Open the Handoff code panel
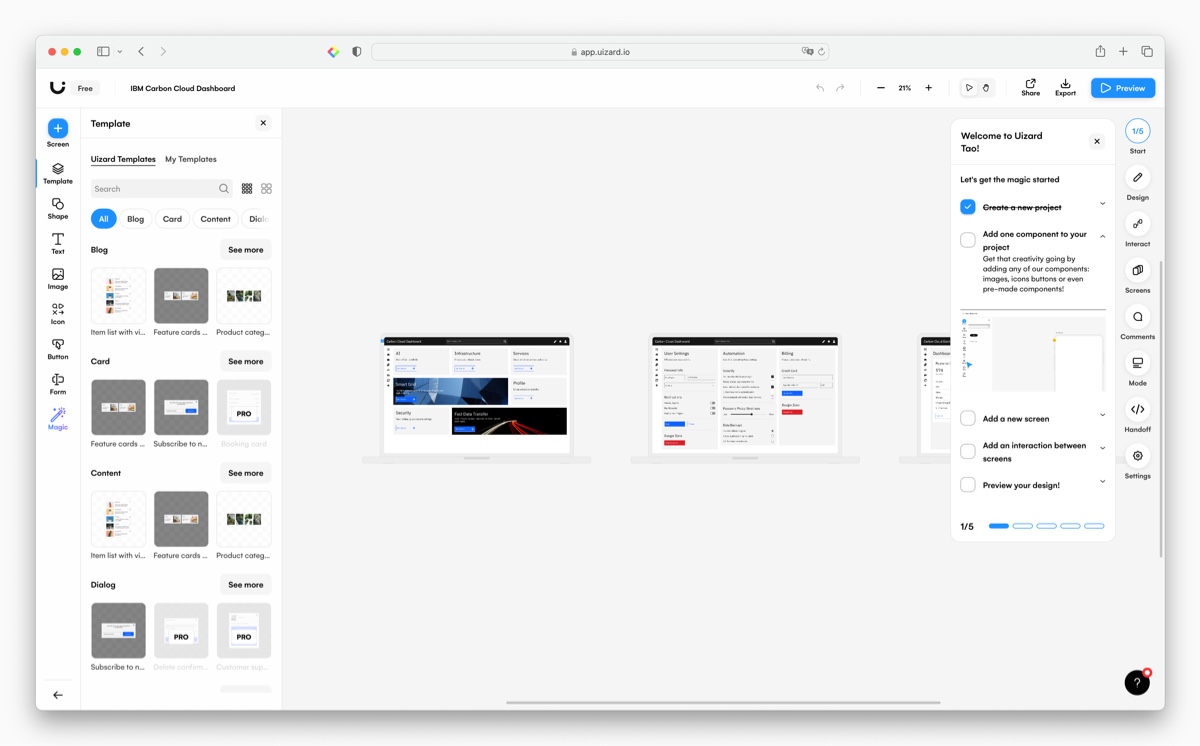 pyautogui.click(x=1137, y=414)
